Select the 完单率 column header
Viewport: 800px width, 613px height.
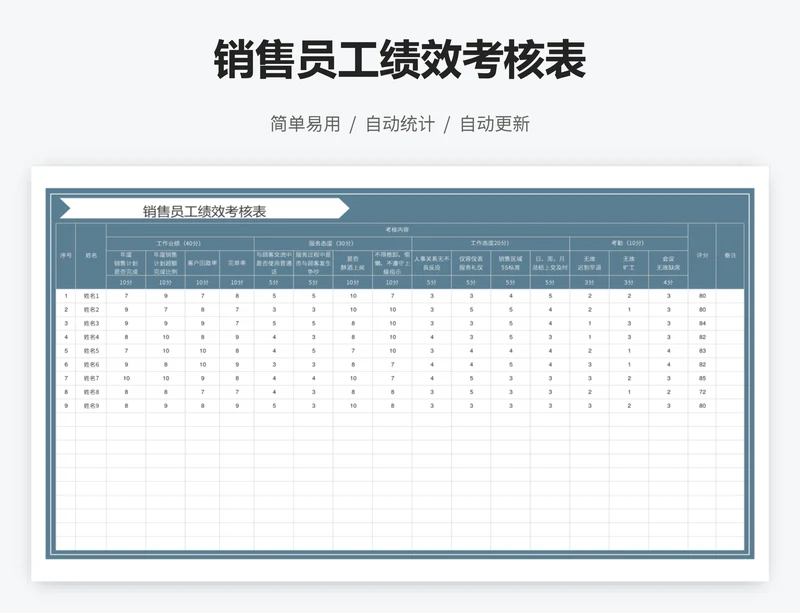pyautogui.click(x=237, y=263)
